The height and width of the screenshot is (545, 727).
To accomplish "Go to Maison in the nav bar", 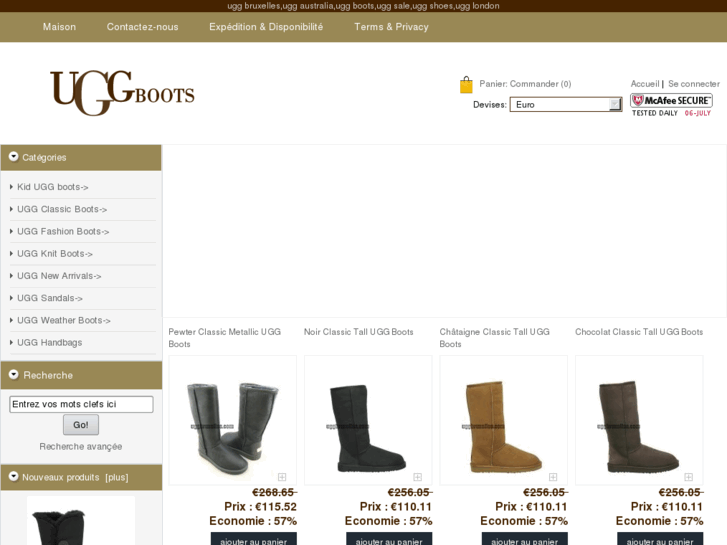I will coord(59,27).
